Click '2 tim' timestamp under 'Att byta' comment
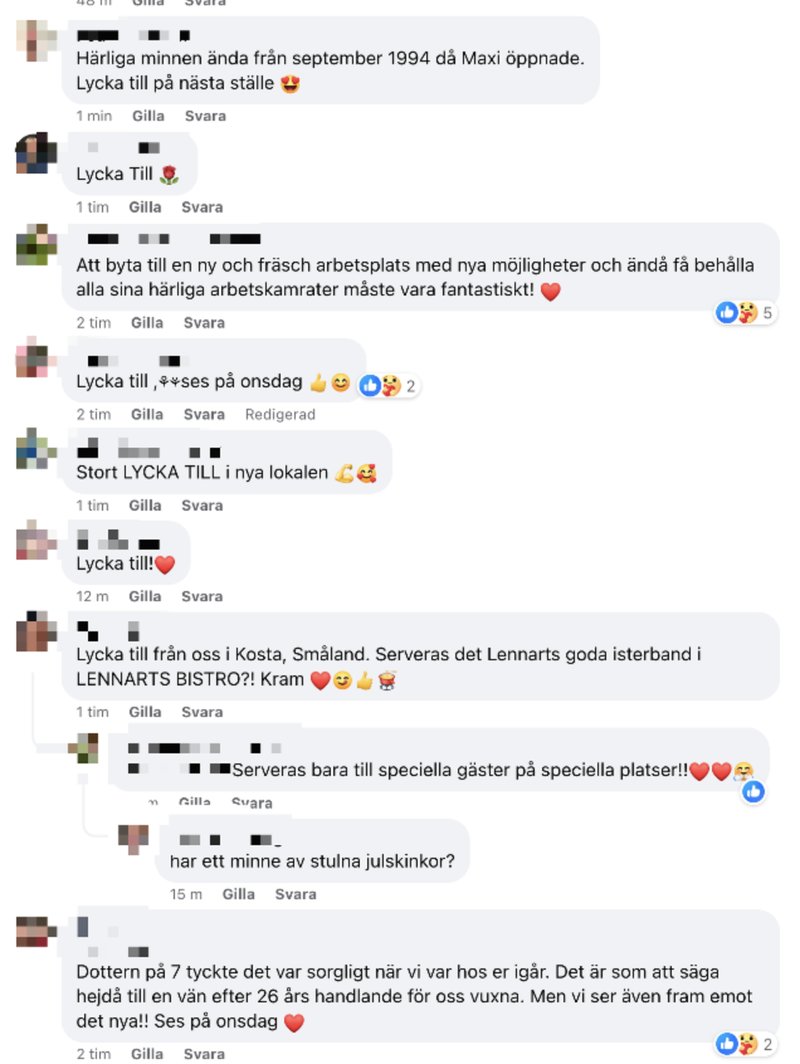The height and width of the screenshot is (1064, 800). 94,323
